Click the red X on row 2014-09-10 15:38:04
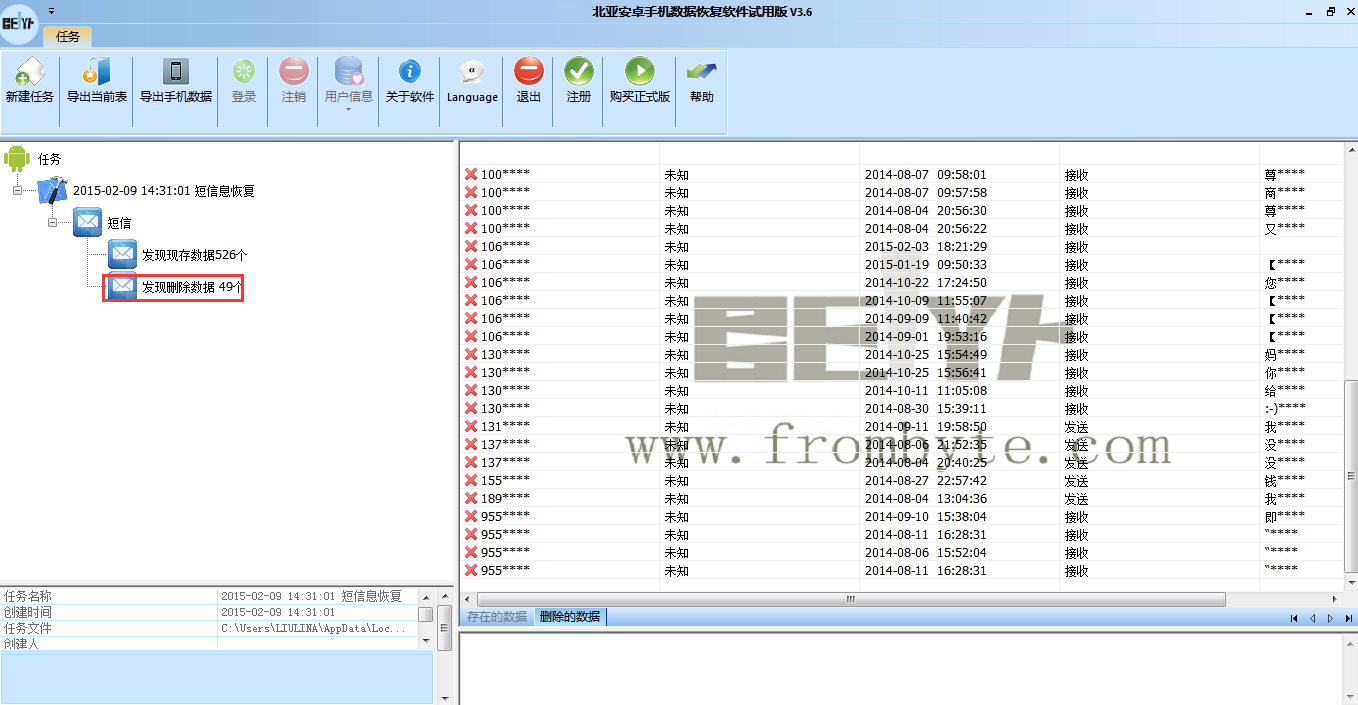The image size is (1358, 705). click(x=471, y=517)
